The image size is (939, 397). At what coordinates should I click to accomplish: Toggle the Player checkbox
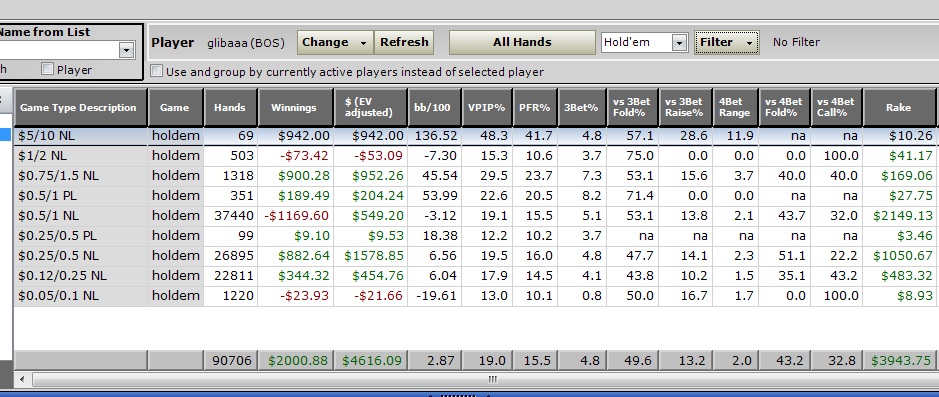47,69
